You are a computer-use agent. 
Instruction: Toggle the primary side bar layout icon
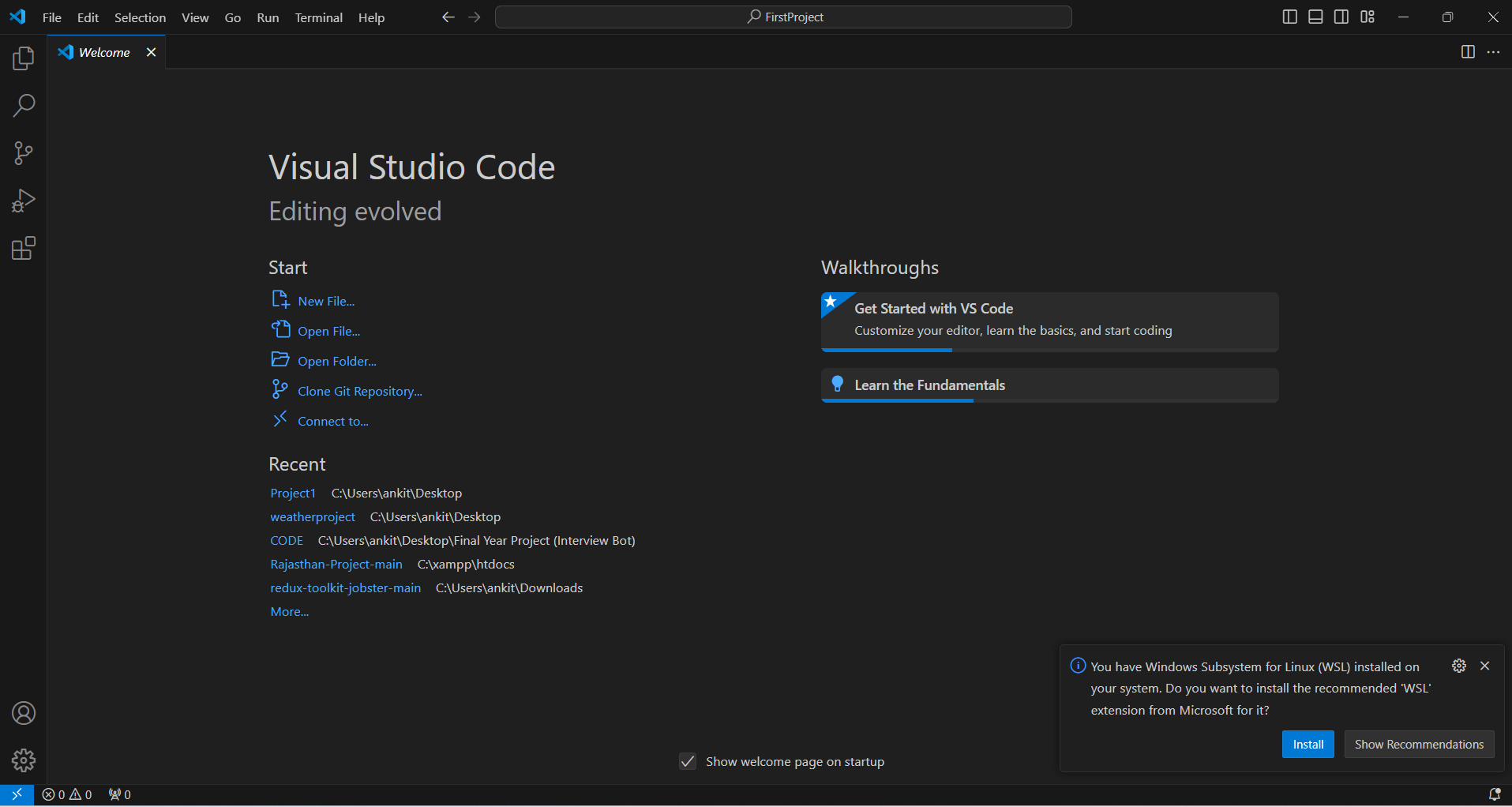(x=1290, y=17)
